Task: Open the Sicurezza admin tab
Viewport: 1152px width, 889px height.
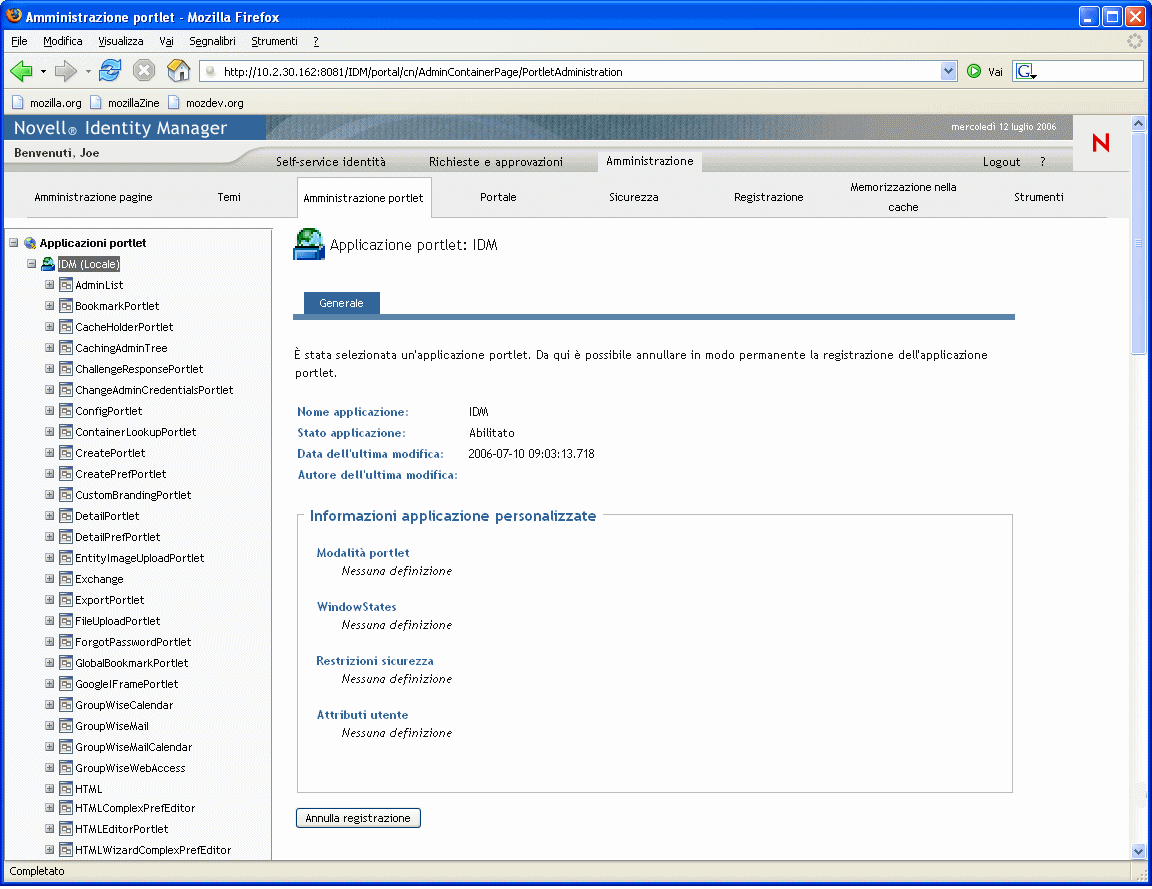Action: point(633,197)
